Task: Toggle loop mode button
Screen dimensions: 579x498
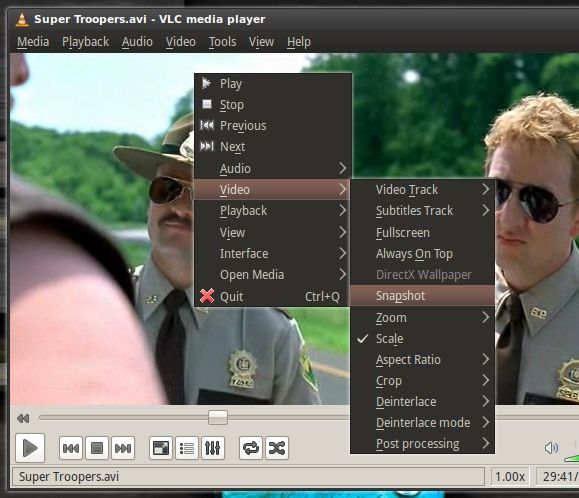Action: point(251,448)
